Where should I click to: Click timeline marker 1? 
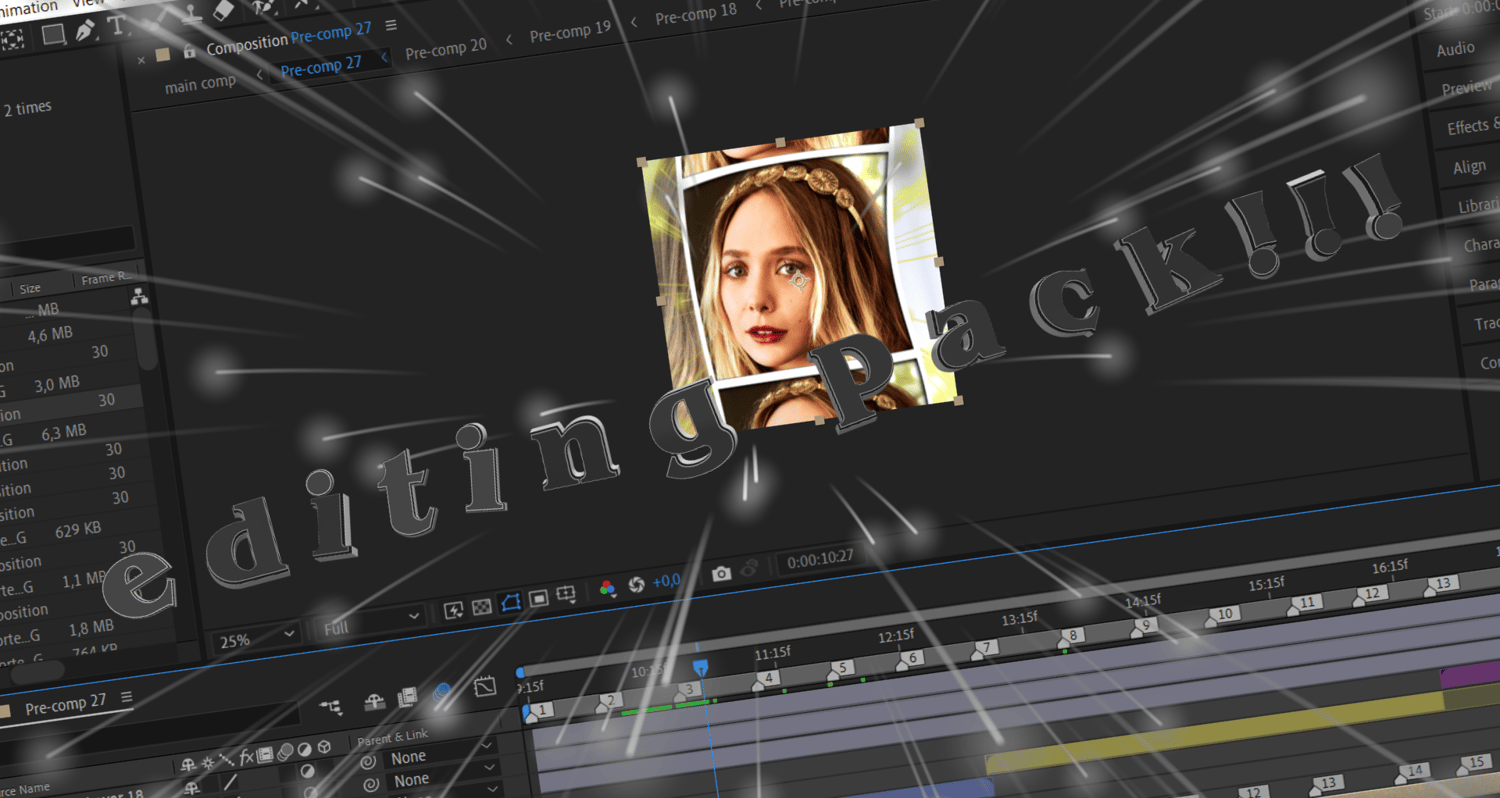pyautogui.click(x=538, y=712)
